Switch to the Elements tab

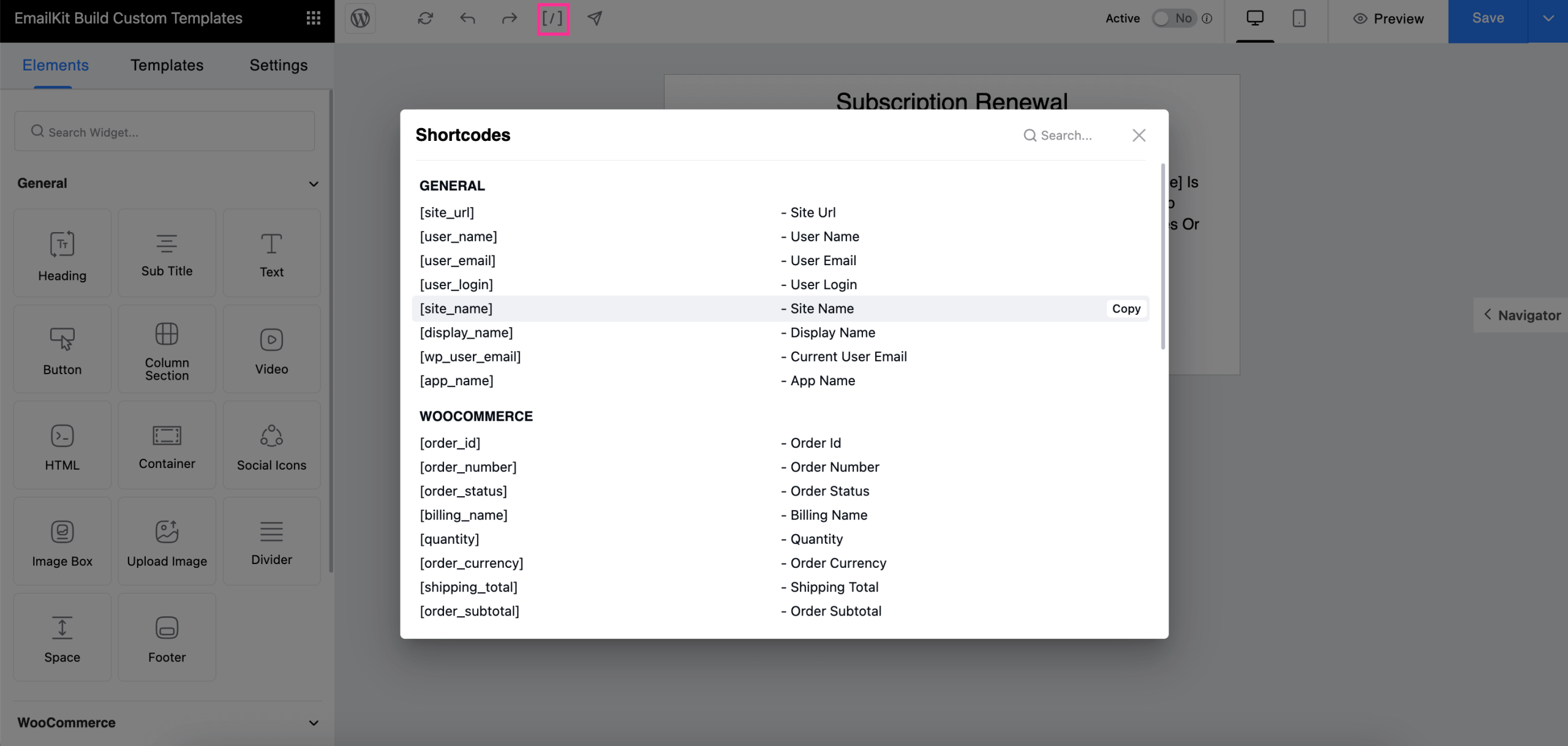point(55,66)
